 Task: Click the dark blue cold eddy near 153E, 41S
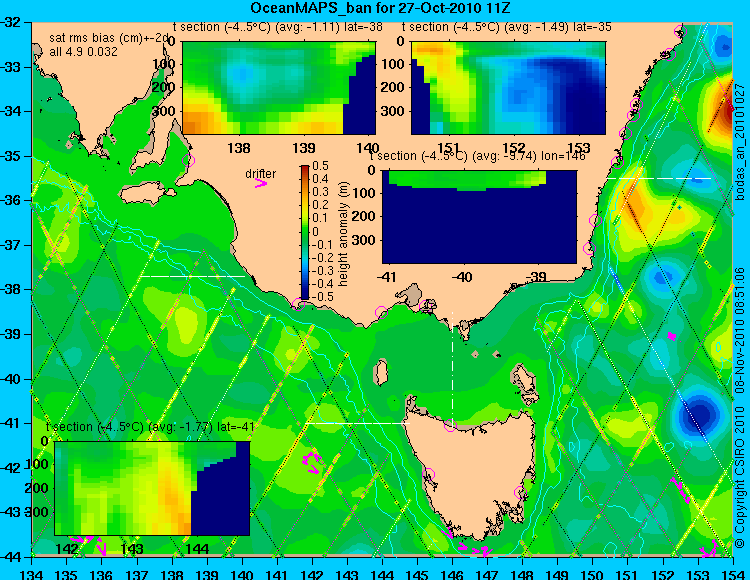point(699,415)
